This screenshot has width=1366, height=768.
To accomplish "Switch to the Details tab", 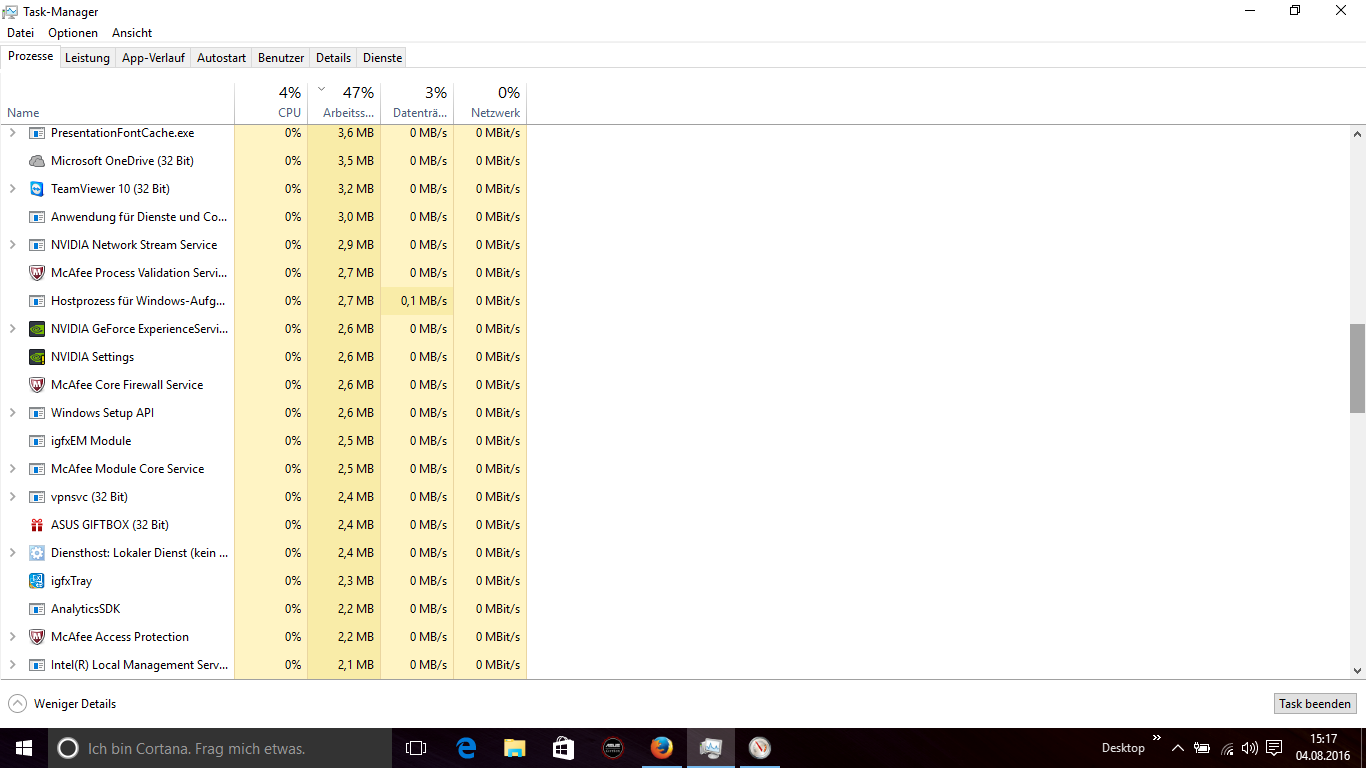I will coord(333,58).
